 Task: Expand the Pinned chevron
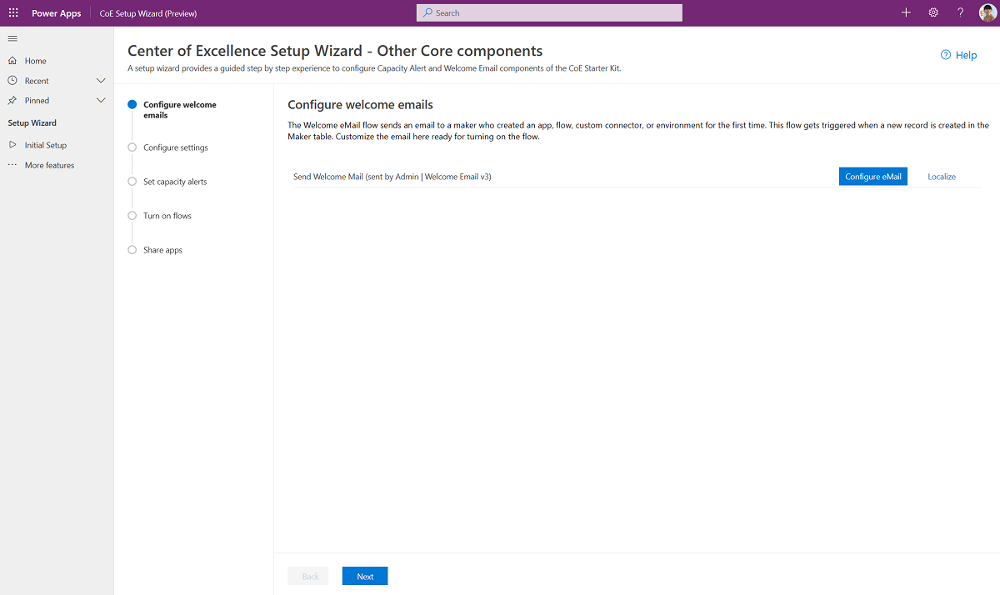[101, 100]
